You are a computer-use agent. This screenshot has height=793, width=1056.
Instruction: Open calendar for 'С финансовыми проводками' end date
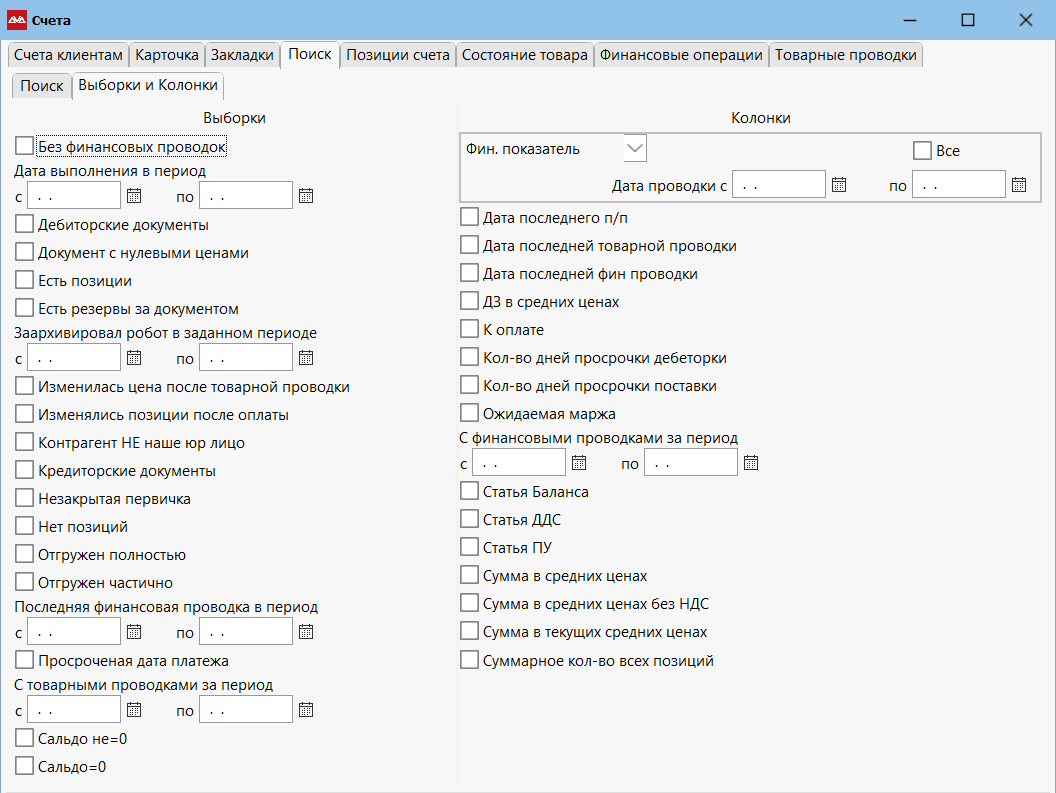[x=751, y=463]
